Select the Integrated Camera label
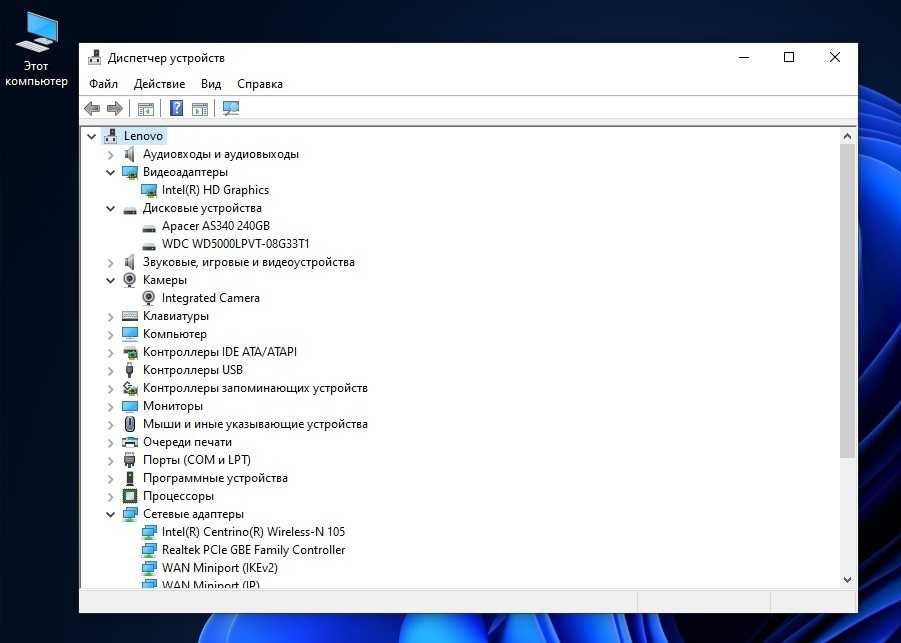 click(x=211, y=298)
